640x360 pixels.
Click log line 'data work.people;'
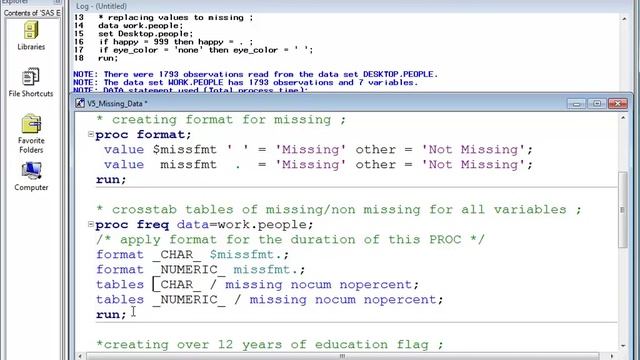pos(140,26)
